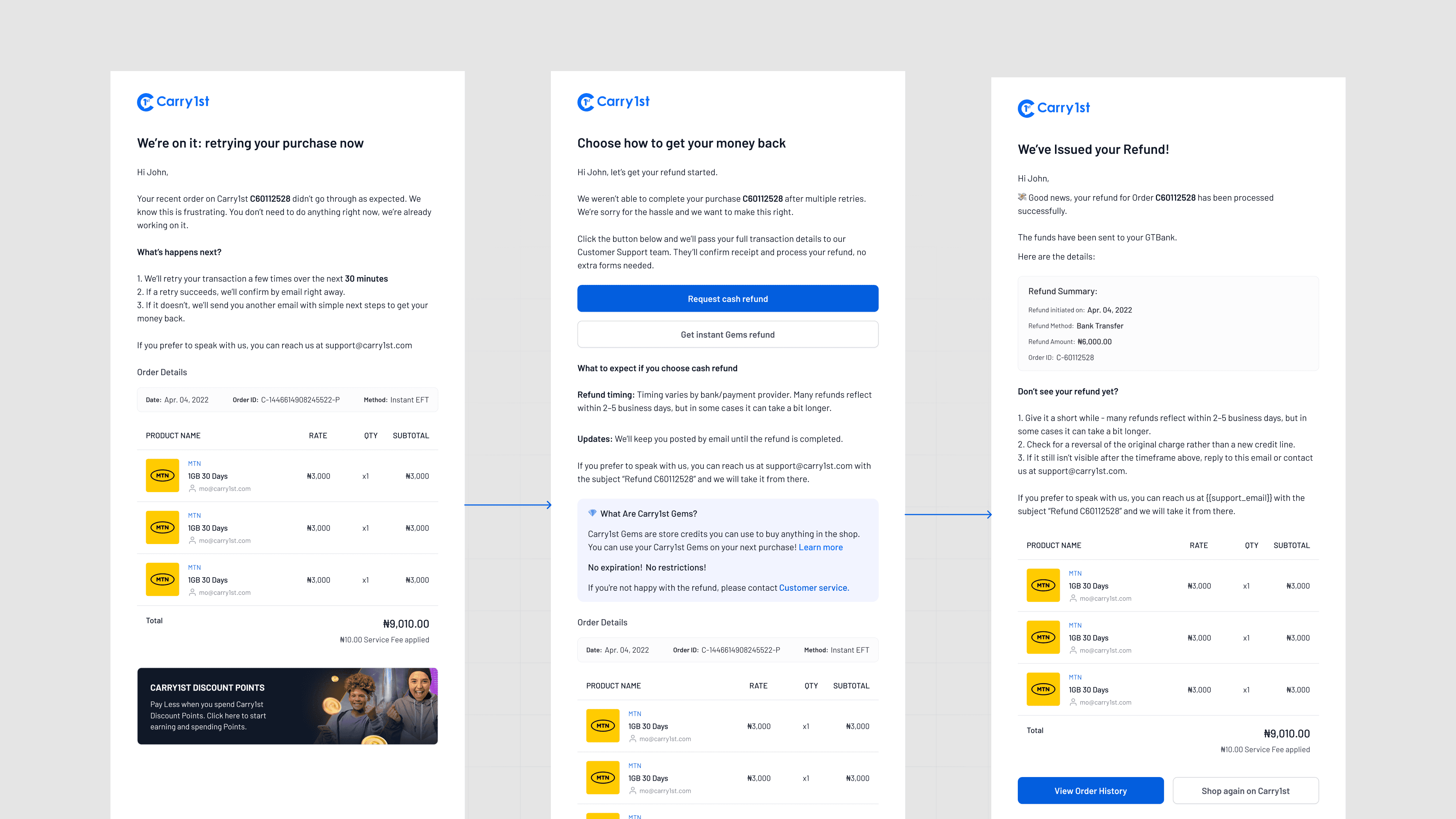Click the user icon beside mo@carry1st.com in the first row
The width and height of the screenshot is (1456, 819).
[x=192, y=488]
